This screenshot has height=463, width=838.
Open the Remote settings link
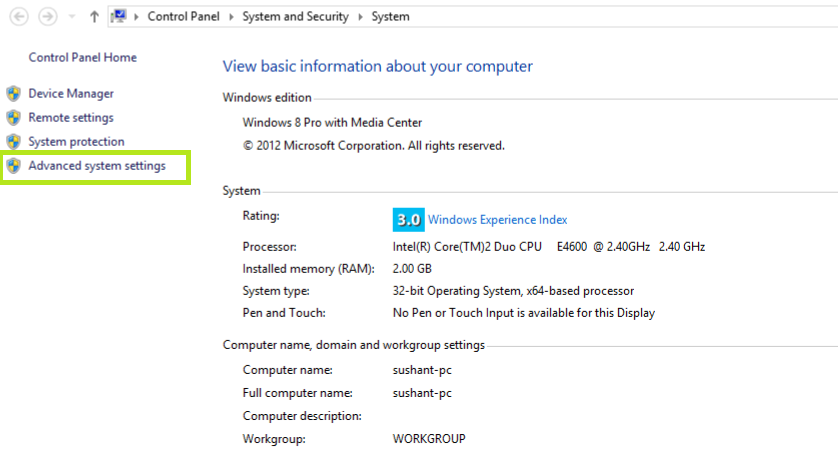(x=71, y=118)
